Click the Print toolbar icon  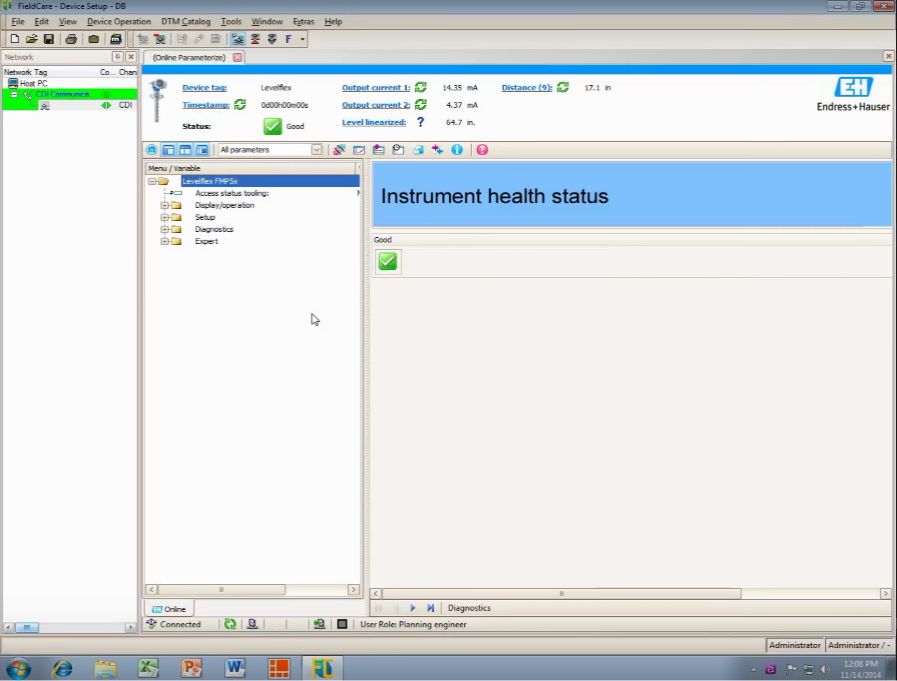pos(71,39)
